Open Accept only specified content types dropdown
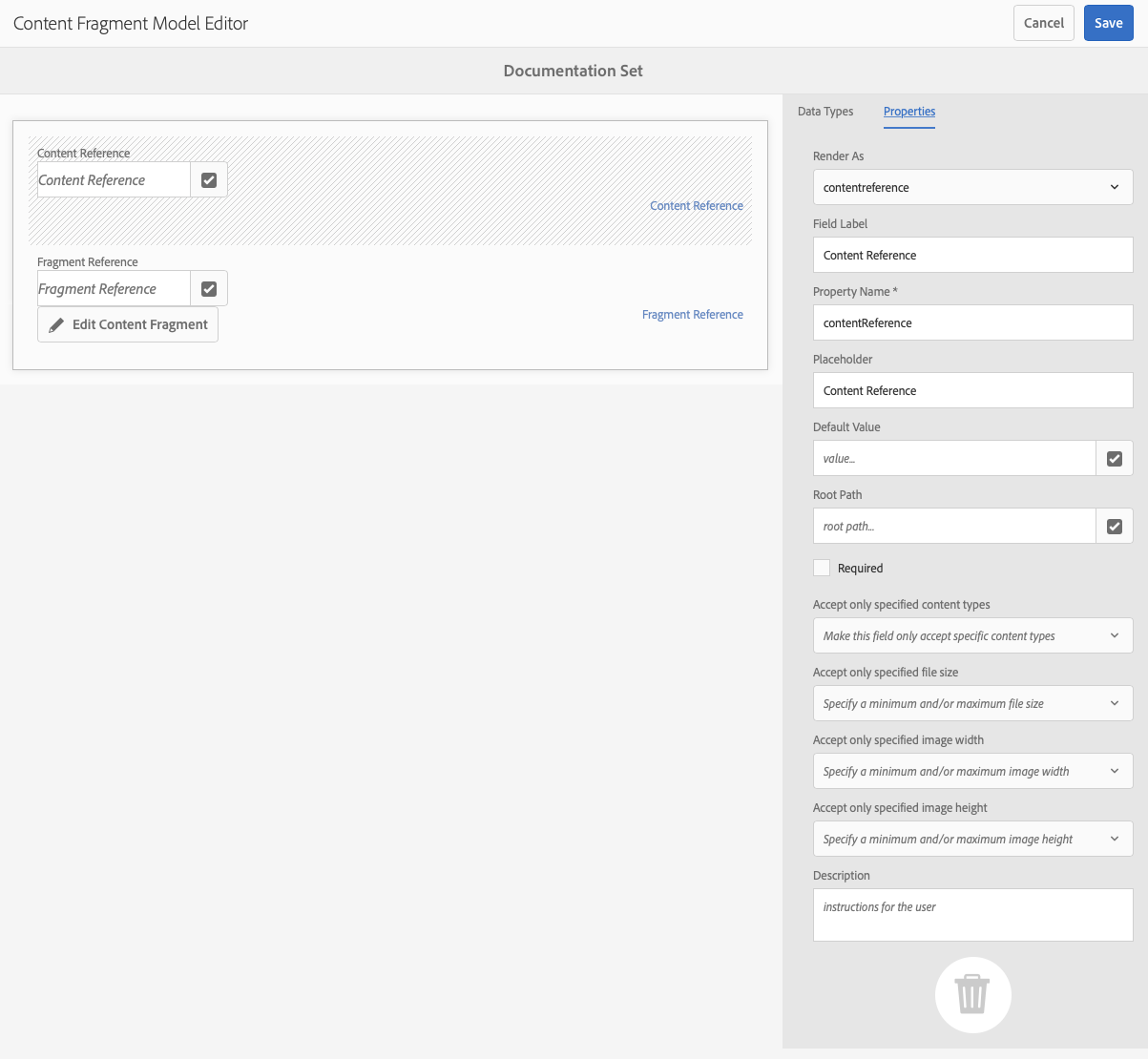Viewport: 1148px width, 1059px height. tap(972, 635)
